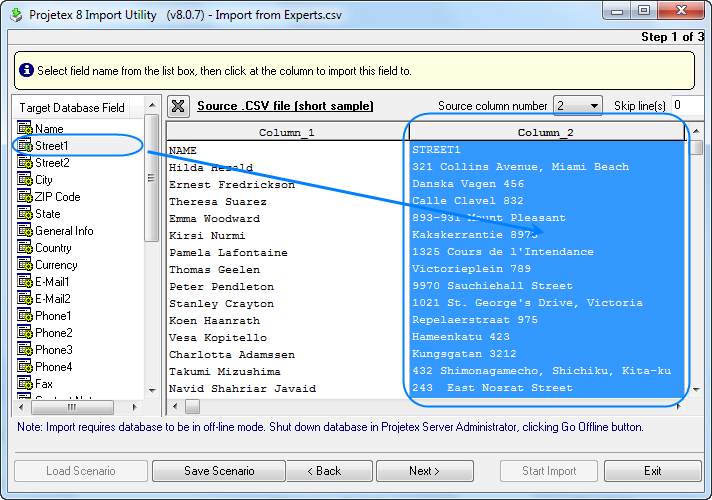Open the Source column number dropdown
Screen dimensions: 712x500
pyautogui.click(x=577, y=106)
